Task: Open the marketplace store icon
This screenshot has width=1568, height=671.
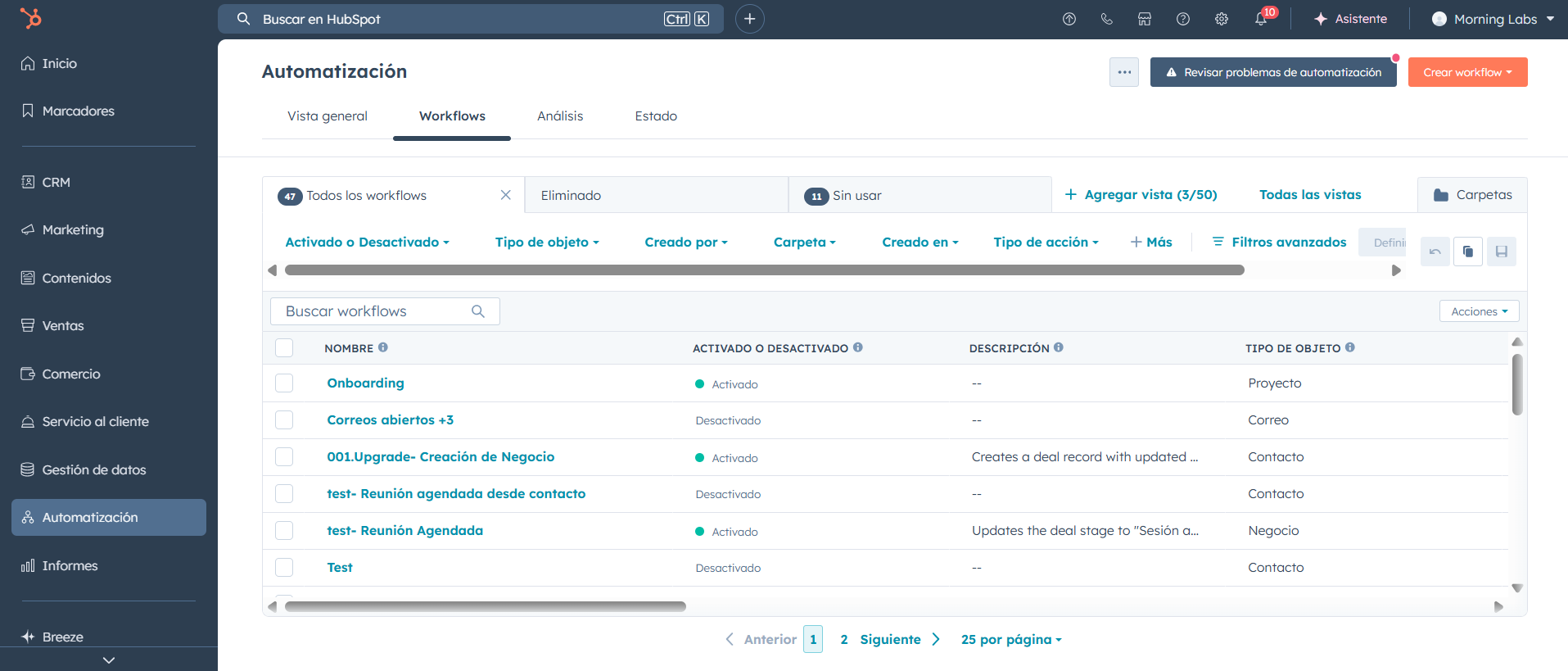Action: [1144, 19]
